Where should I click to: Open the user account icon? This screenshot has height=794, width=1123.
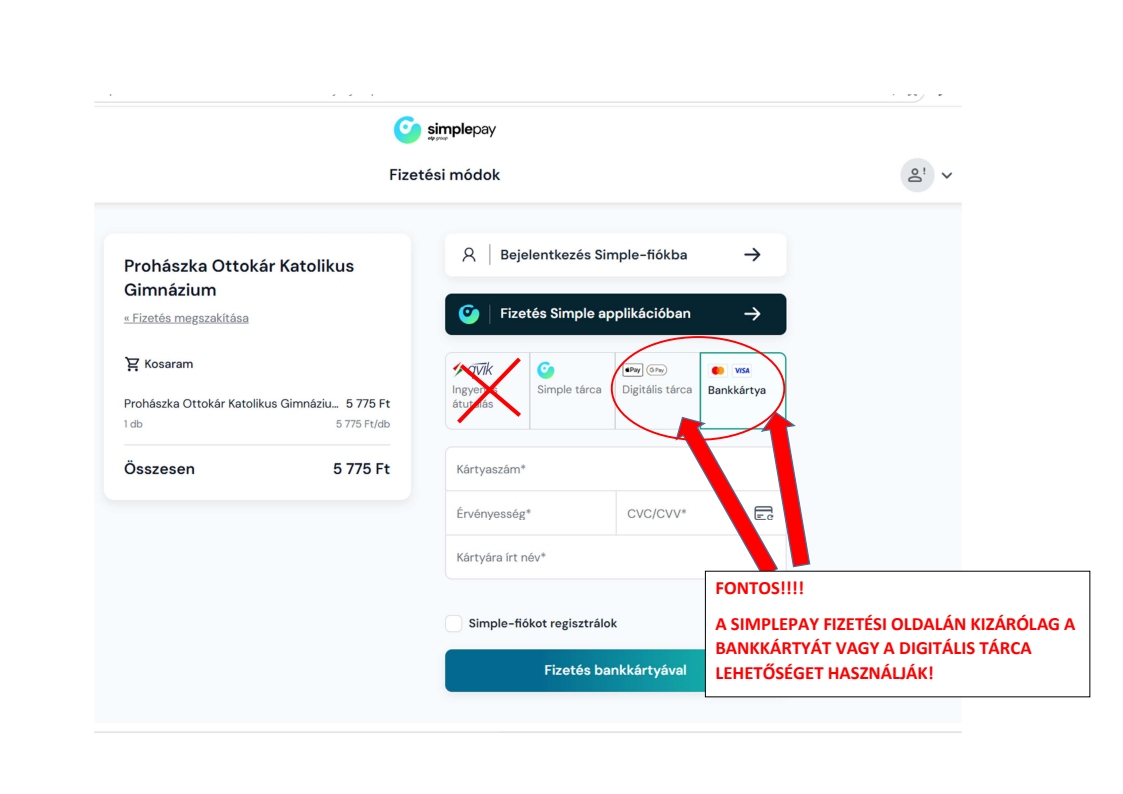click(917, 175)
